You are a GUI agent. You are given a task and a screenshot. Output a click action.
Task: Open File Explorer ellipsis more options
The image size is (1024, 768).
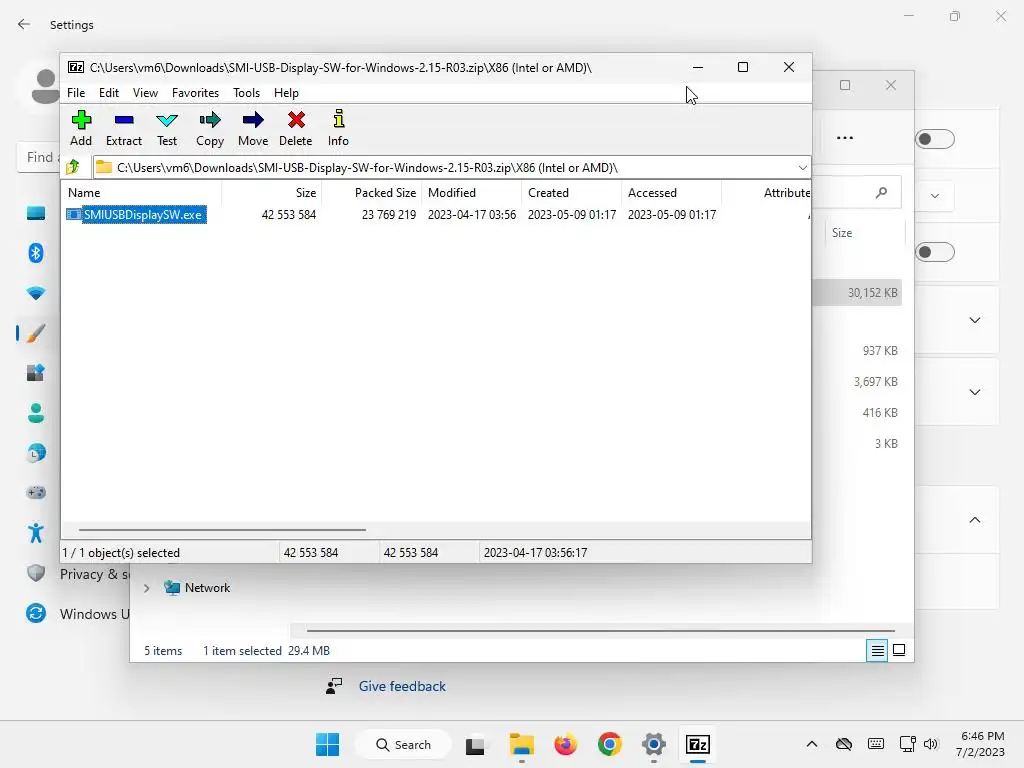click(845, 138)
